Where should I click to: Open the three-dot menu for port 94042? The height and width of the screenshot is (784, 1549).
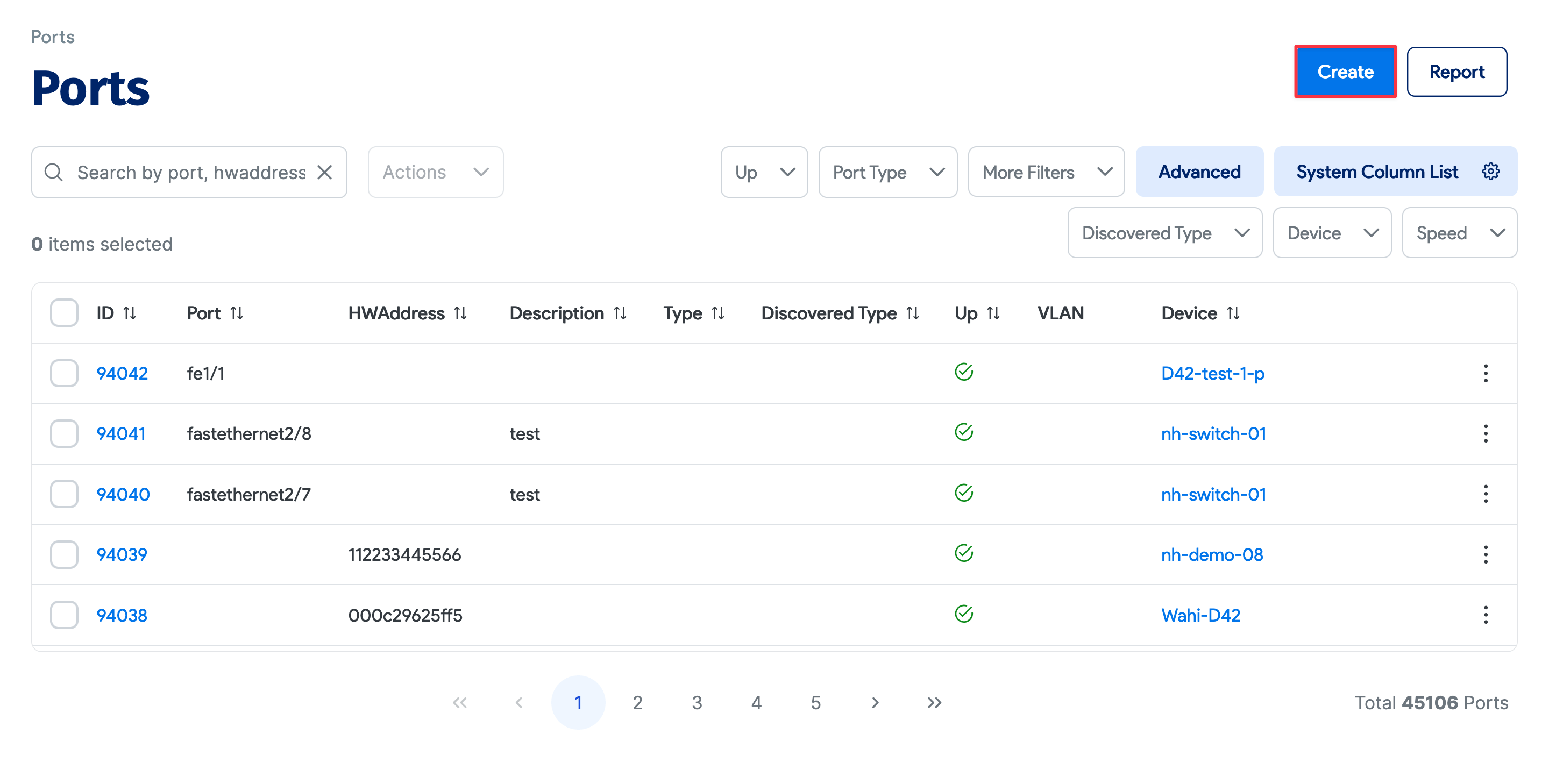tap(1485, 373)
